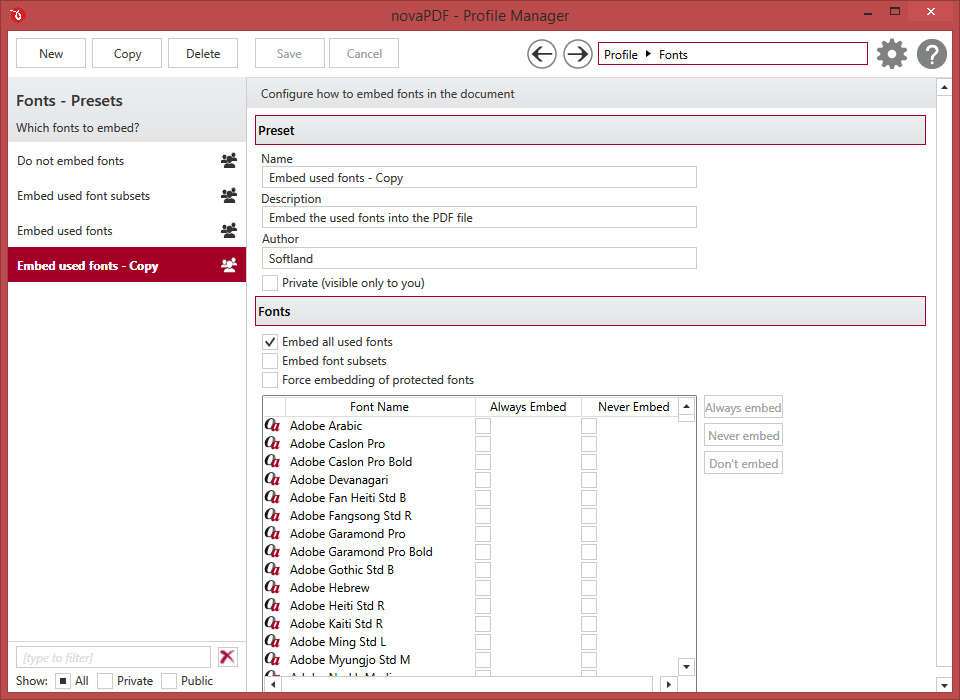Click the font list scroll left arrow
This screenshot has width=960, height=700.
[x=273, y=684]
